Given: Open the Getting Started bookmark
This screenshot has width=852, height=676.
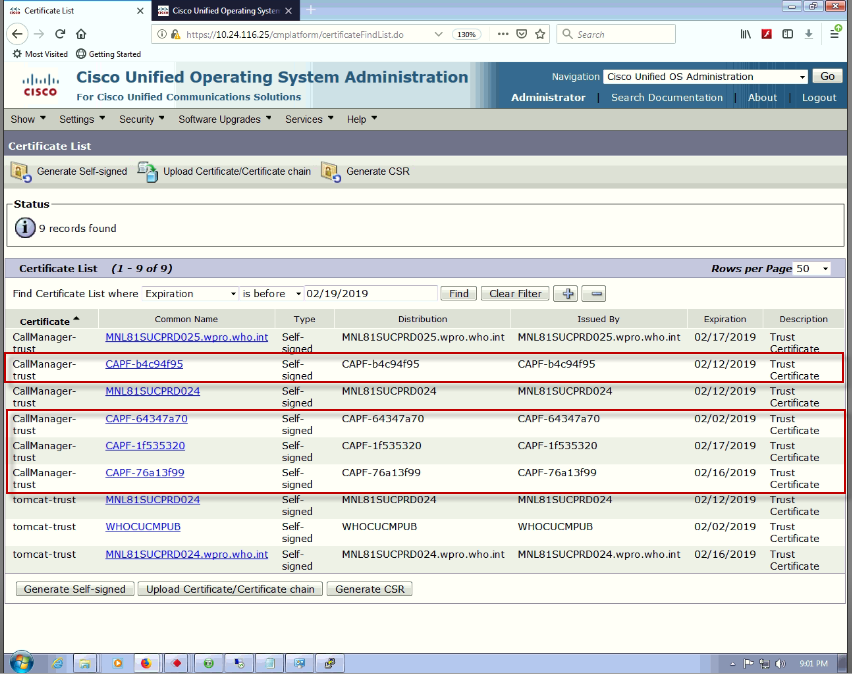Looking at the screenshot, I should (x=109, y=54).
